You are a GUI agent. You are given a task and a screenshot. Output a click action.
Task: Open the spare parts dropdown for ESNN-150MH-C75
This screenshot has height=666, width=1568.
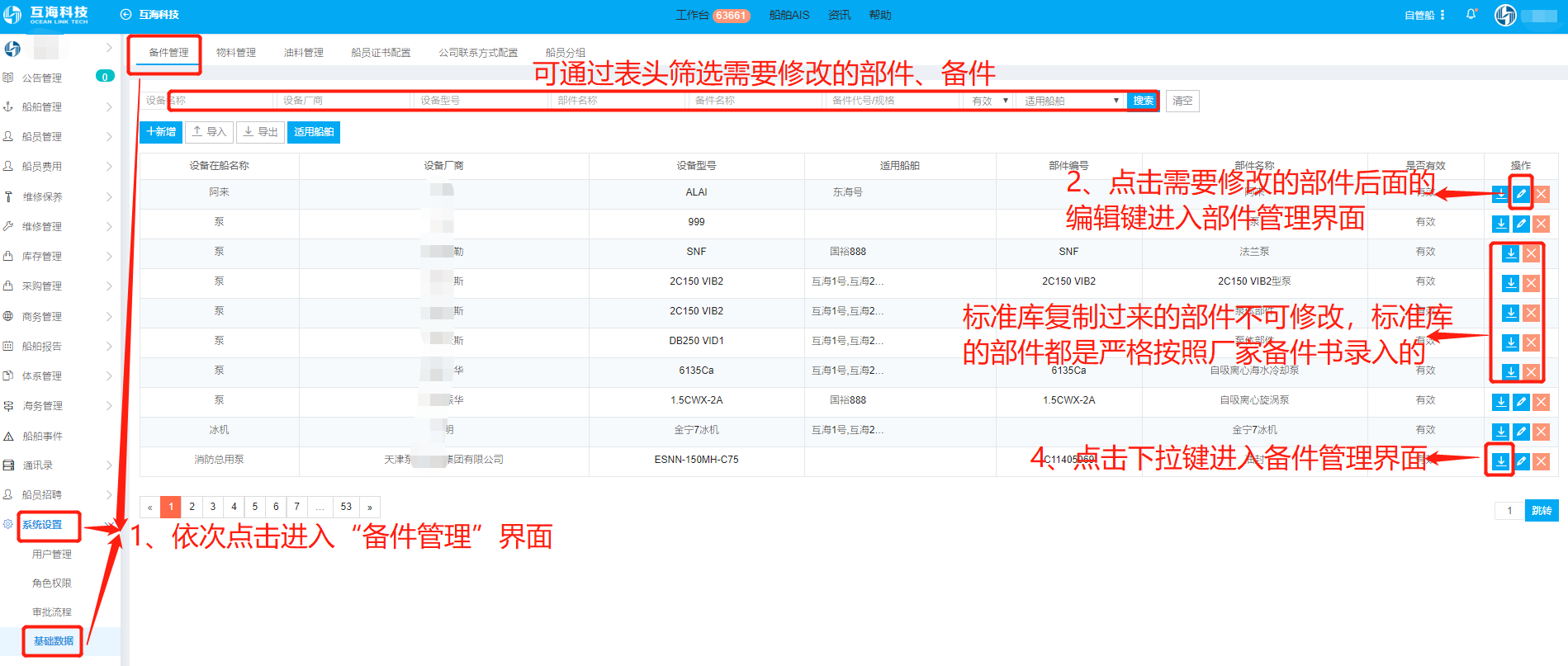pyautogui.click(x=1500, y=461)
